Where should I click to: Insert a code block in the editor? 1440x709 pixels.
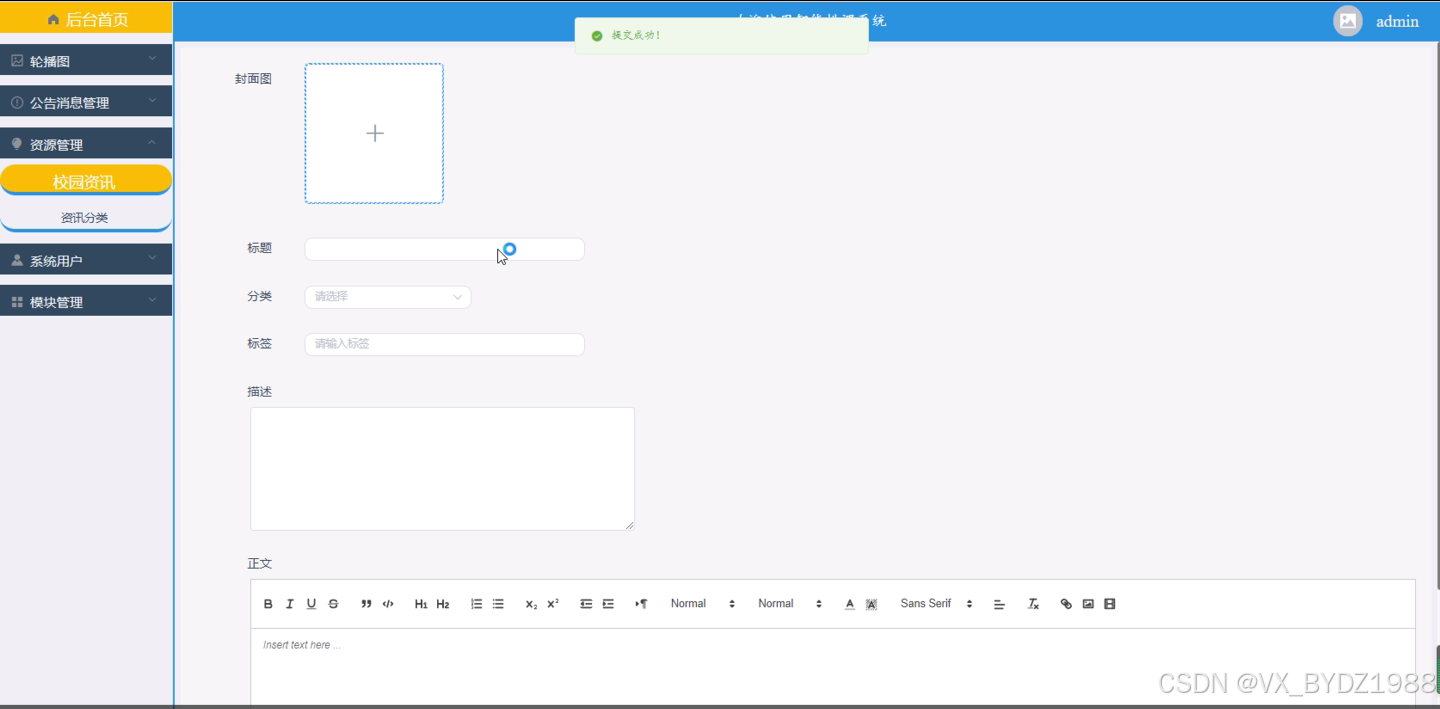[388, 604]
